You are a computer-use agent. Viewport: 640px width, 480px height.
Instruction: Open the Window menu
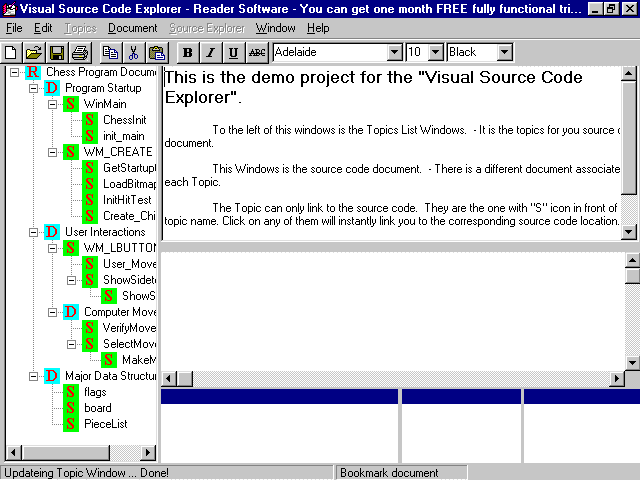(x=275, y=28)
